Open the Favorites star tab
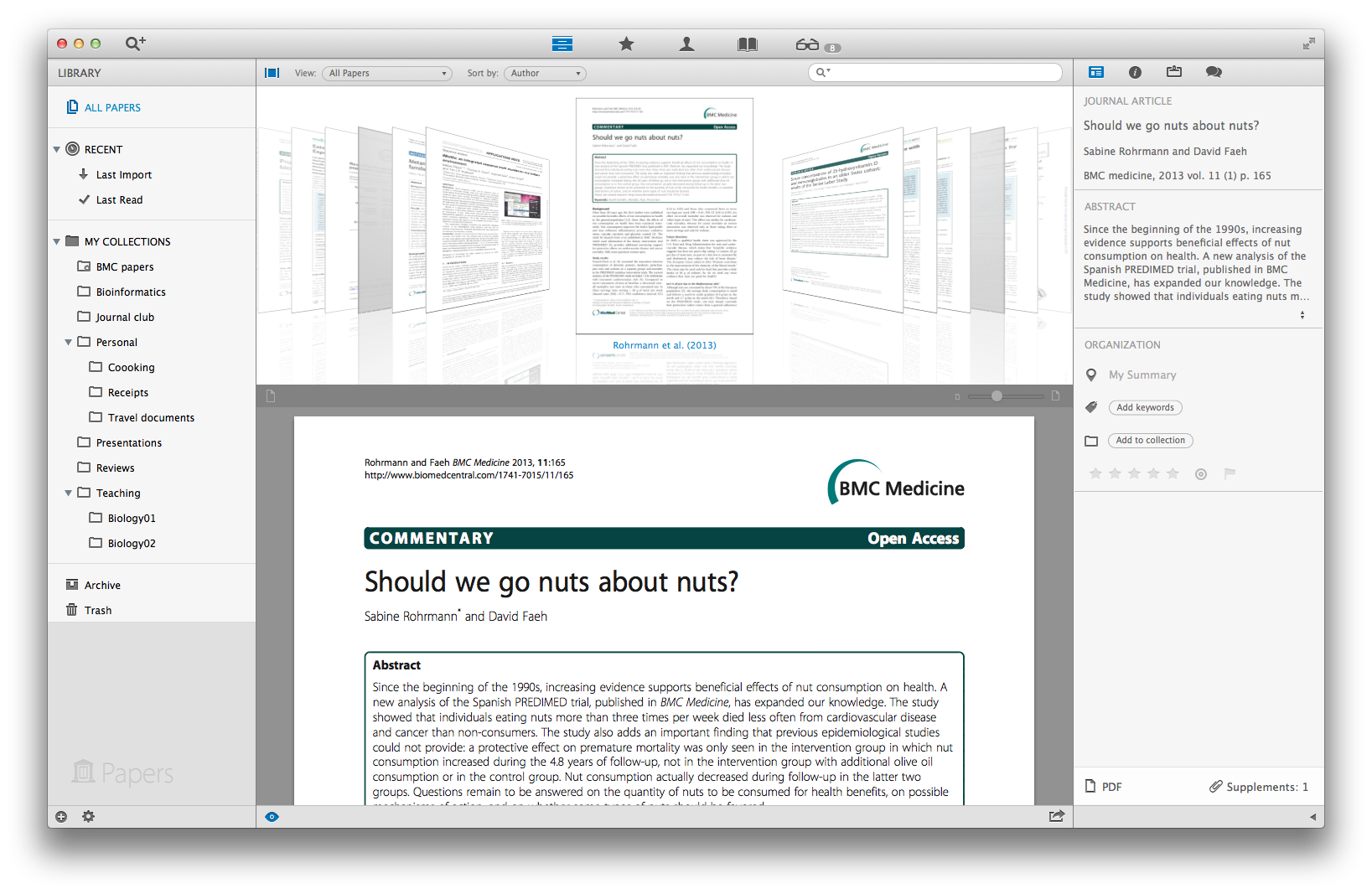1372x894 pixels. (626, 44)
